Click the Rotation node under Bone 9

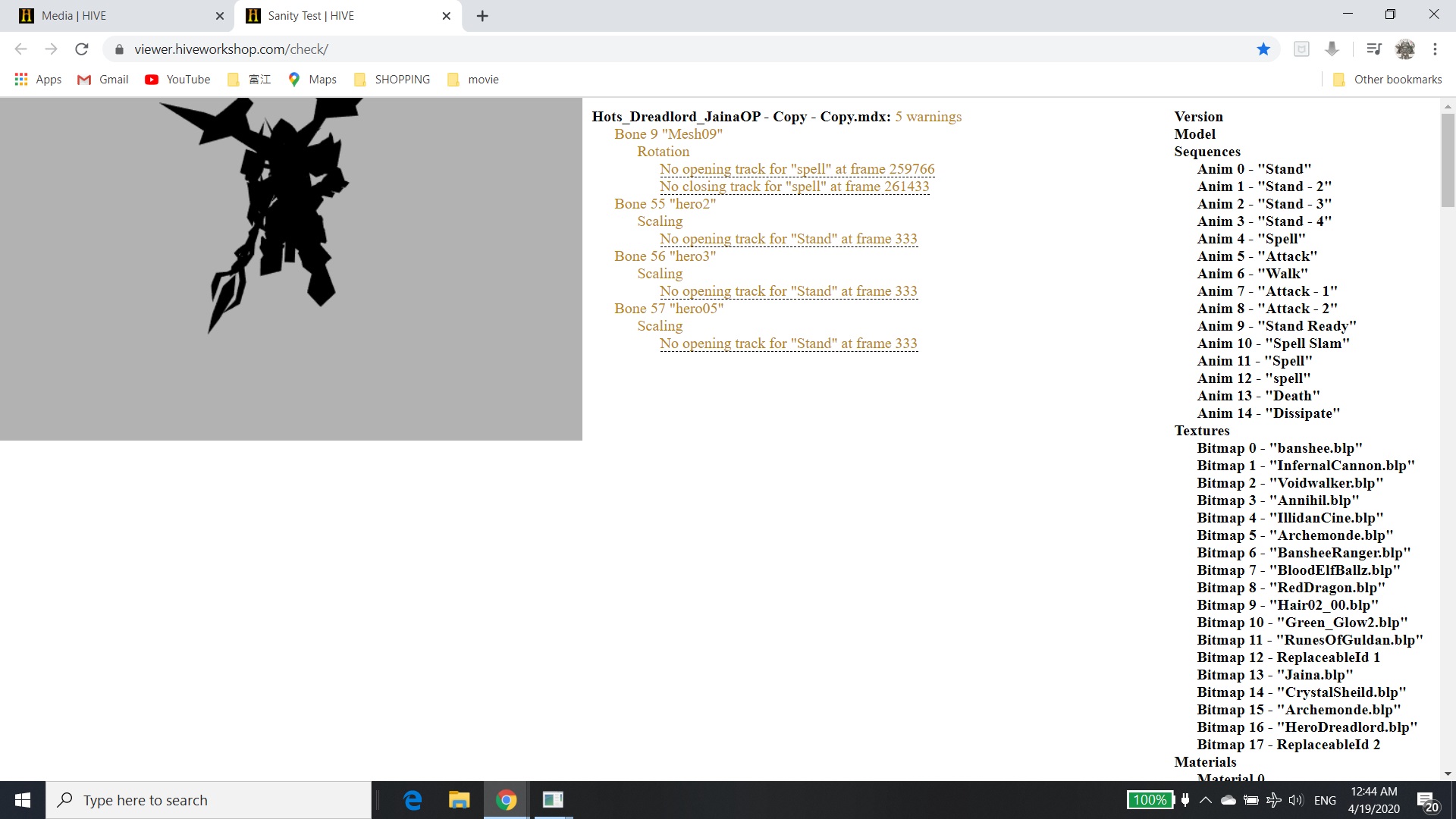663,152
